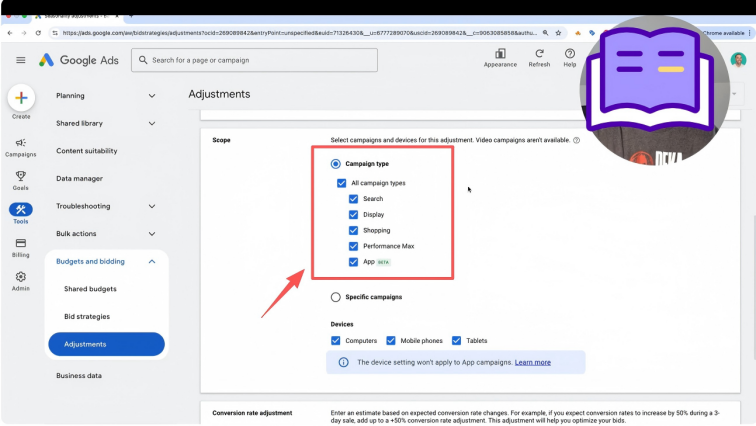
Task: Select Adjustments menu item
Action: click(107, 344)
